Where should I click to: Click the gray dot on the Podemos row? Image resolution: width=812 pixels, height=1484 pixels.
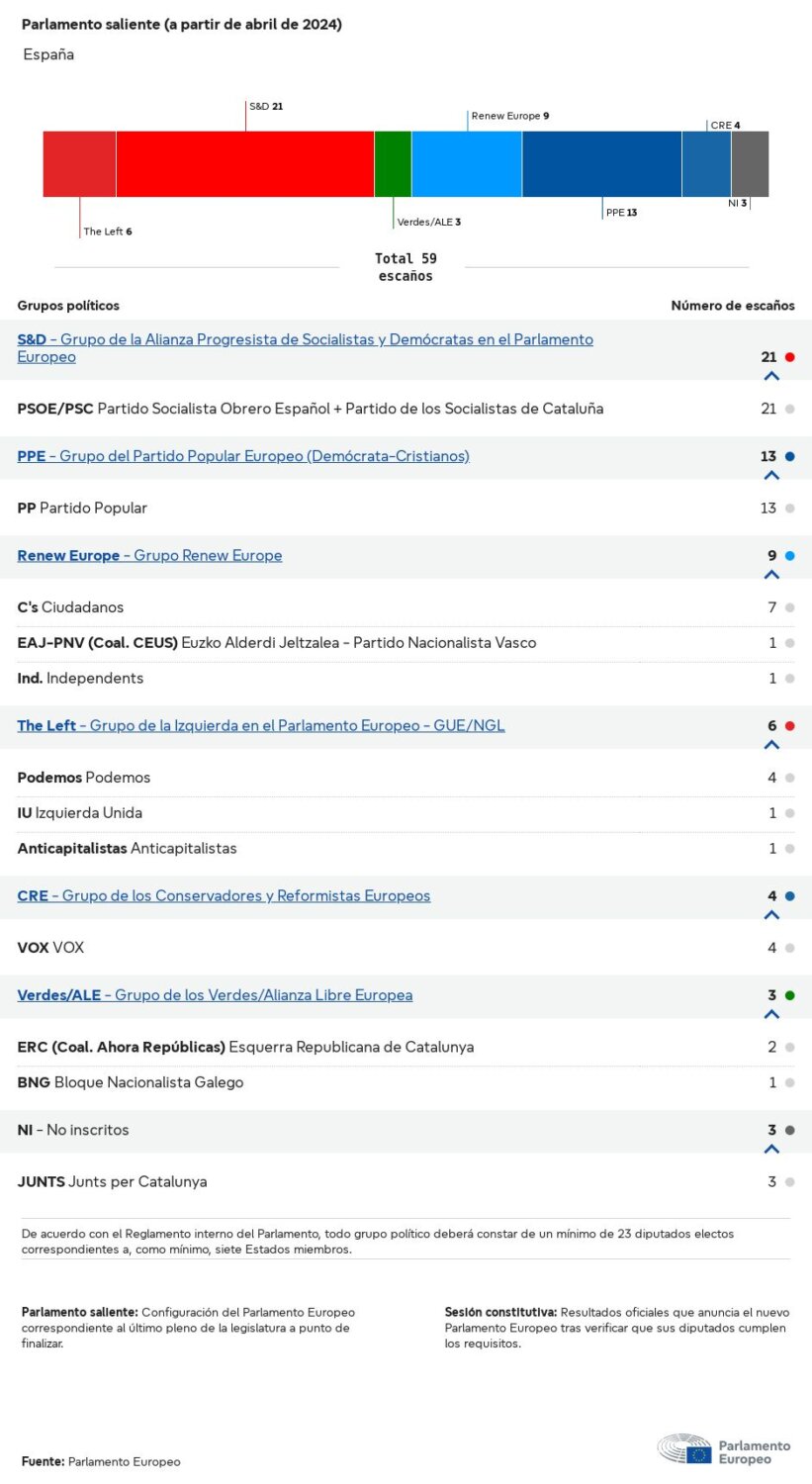(790, 778)
